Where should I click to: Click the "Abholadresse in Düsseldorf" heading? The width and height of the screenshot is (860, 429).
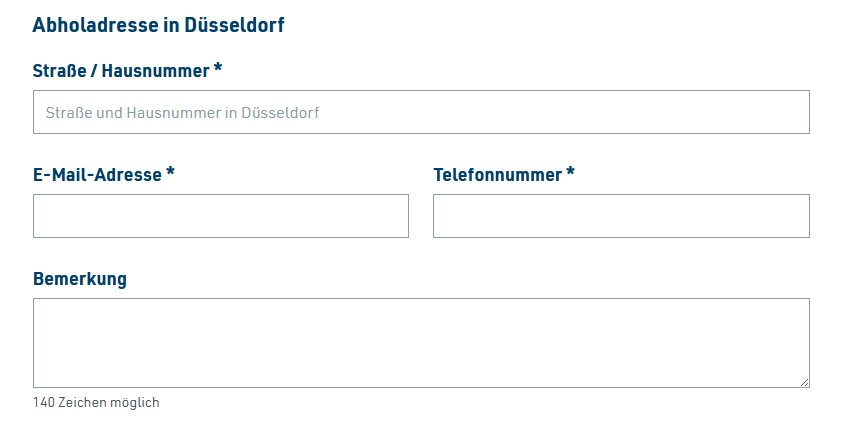coord(158,25)
